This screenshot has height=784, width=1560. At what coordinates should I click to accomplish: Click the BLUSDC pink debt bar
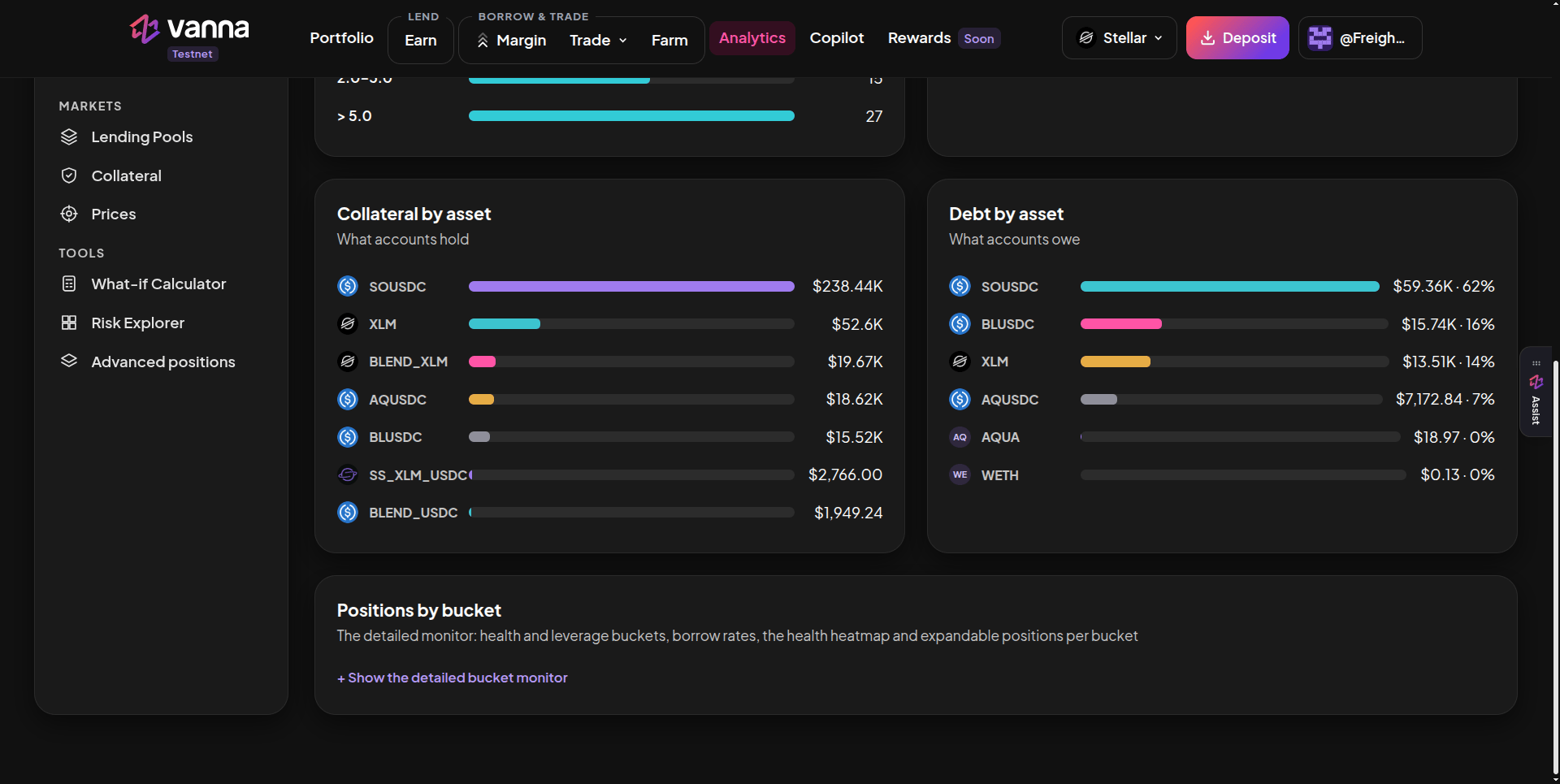click(x=1121, y=323)
